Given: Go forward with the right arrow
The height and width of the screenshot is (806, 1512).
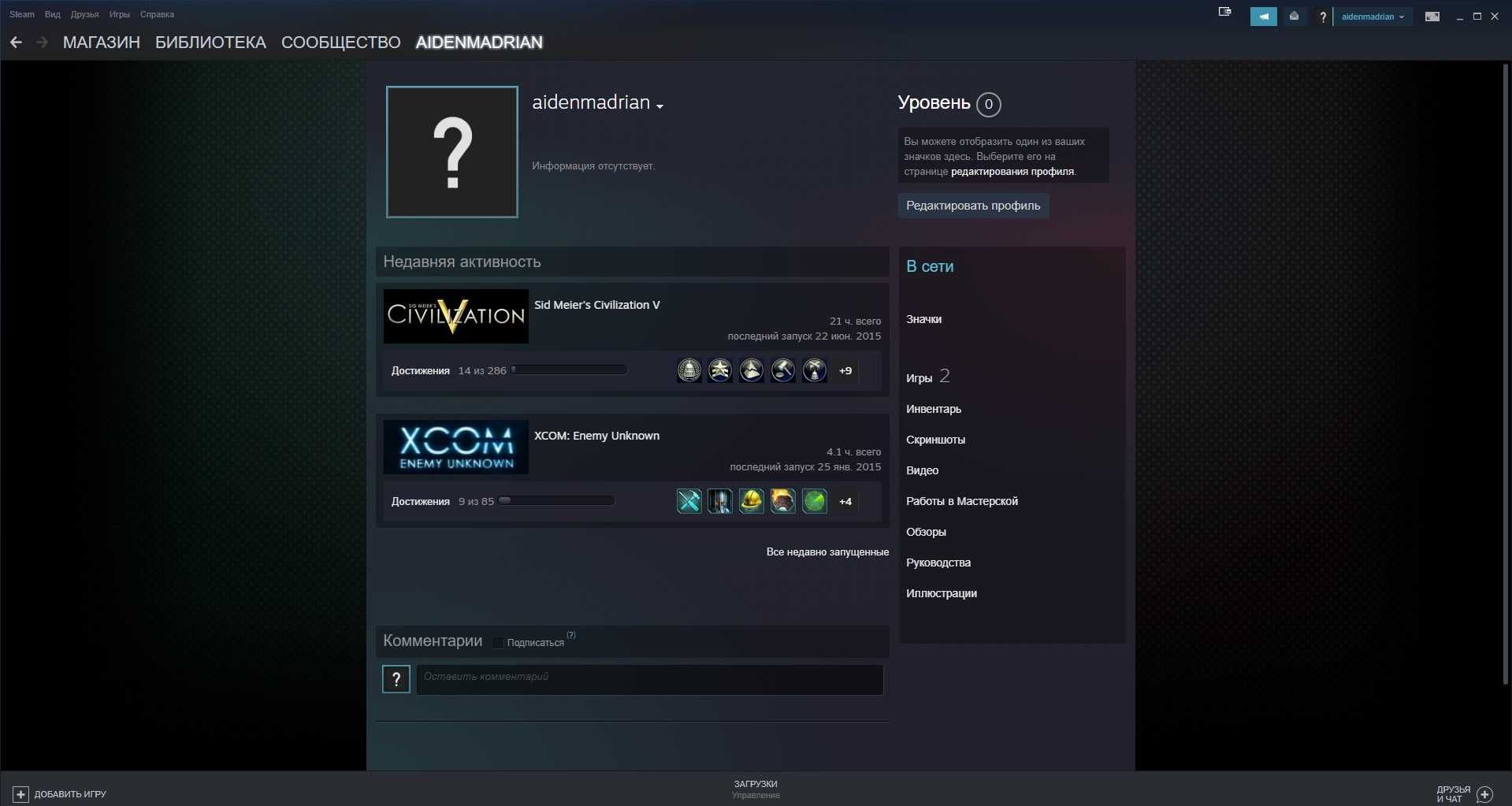Looking at the screenshot, I should (43, 43).
